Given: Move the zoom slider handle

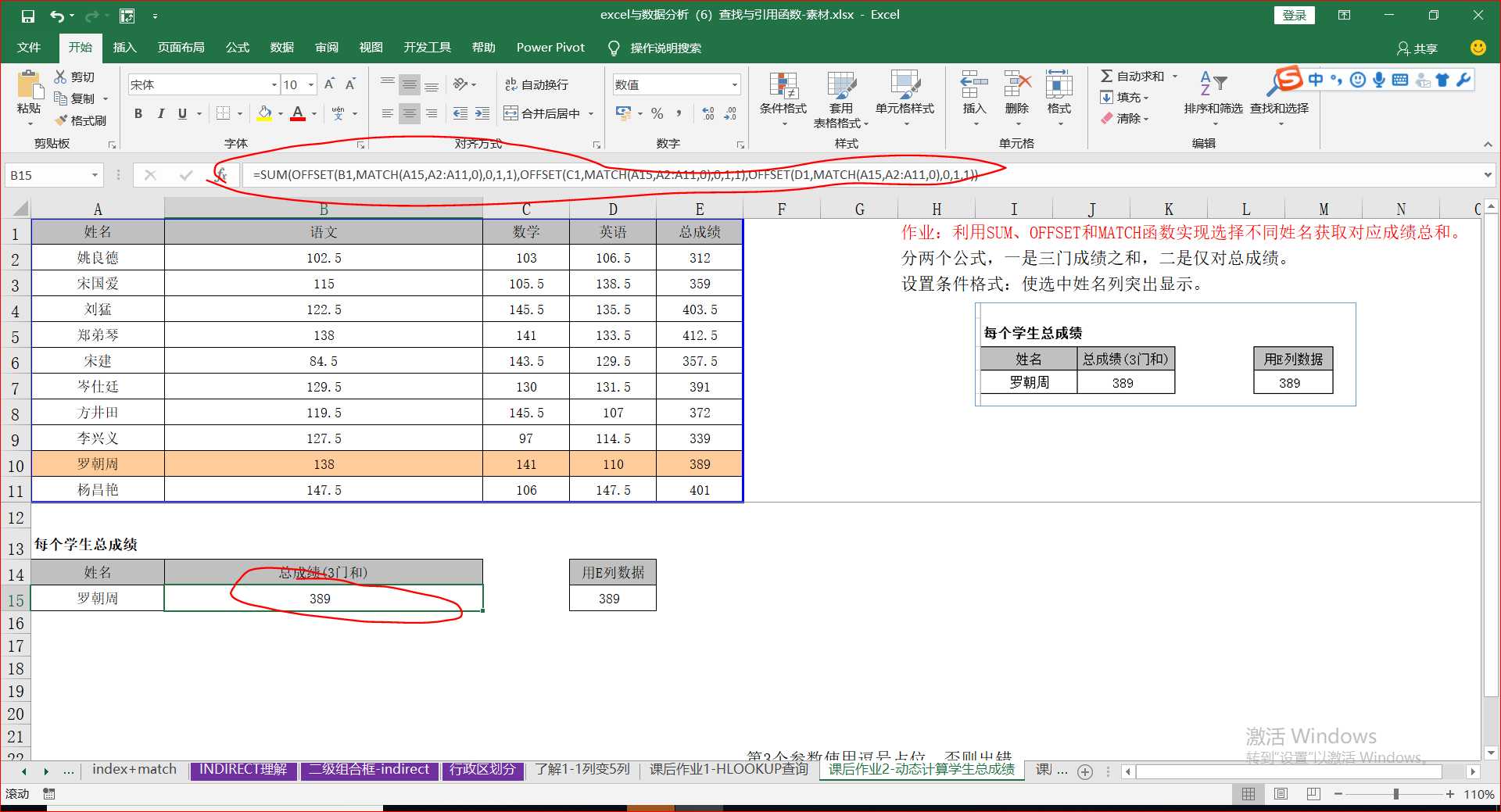Looking at the screenshot, I should 1396,794.
